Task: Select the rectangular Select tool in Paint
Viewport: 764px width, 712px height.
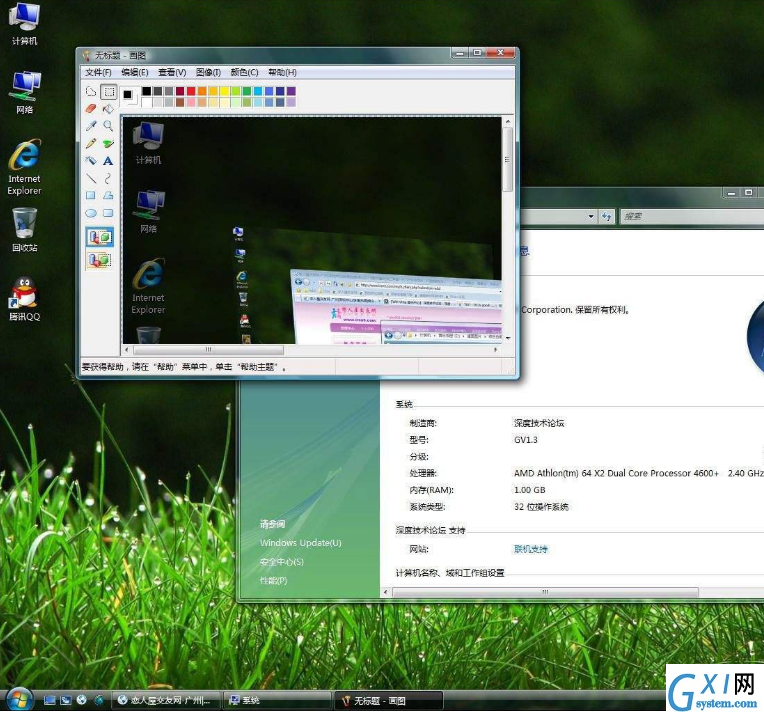Action: tap(108, 91)
